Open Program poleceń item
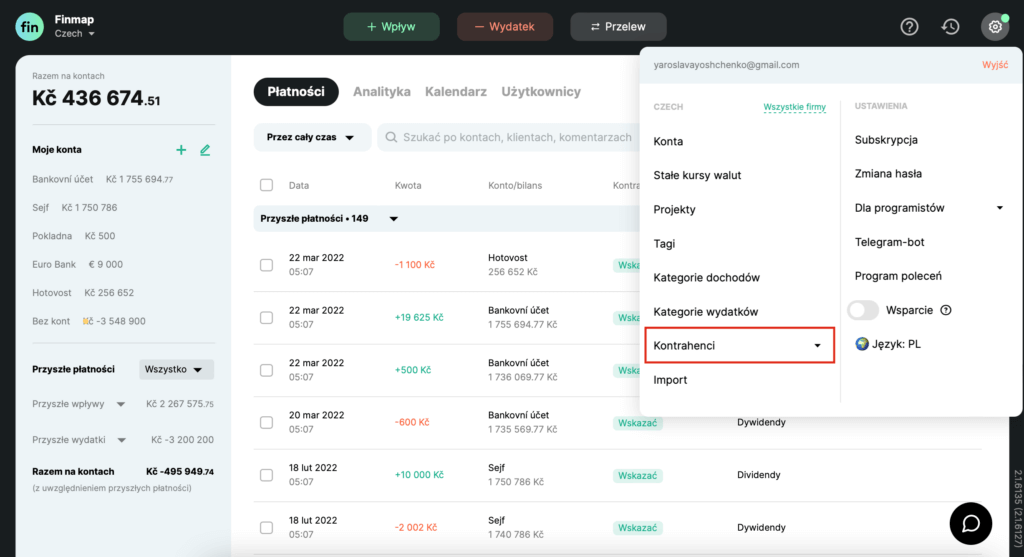This screenshot has width=1024, height=557. pos(898,276)
